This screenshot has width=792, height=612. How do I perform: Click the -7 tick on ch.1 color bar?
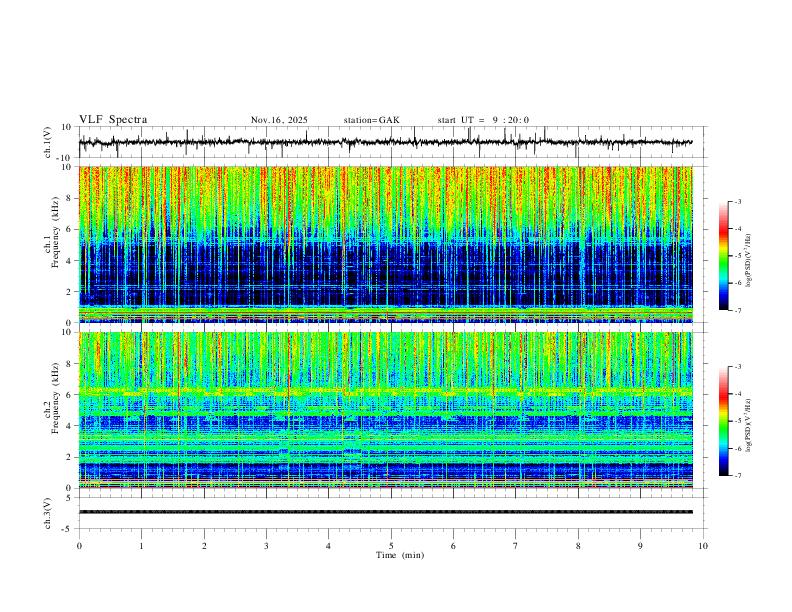737,311
